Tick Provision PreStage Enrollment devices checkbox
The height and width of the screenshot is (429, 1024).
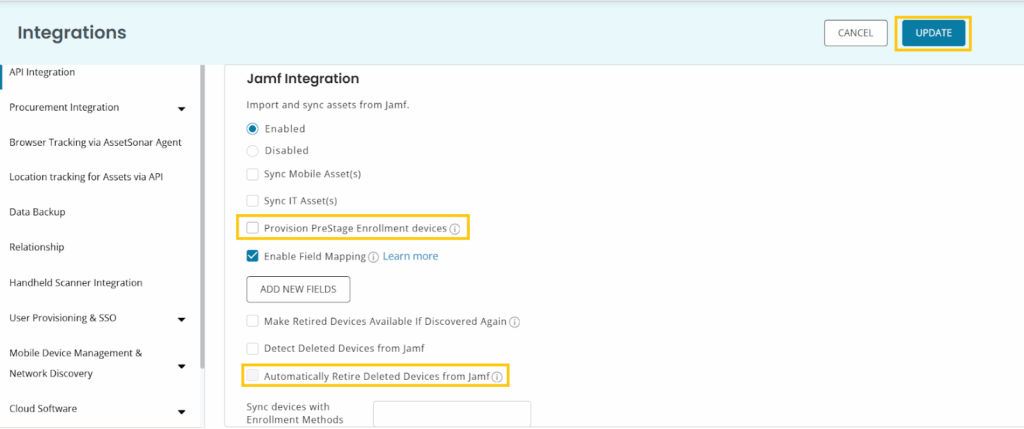pos(252,228)
